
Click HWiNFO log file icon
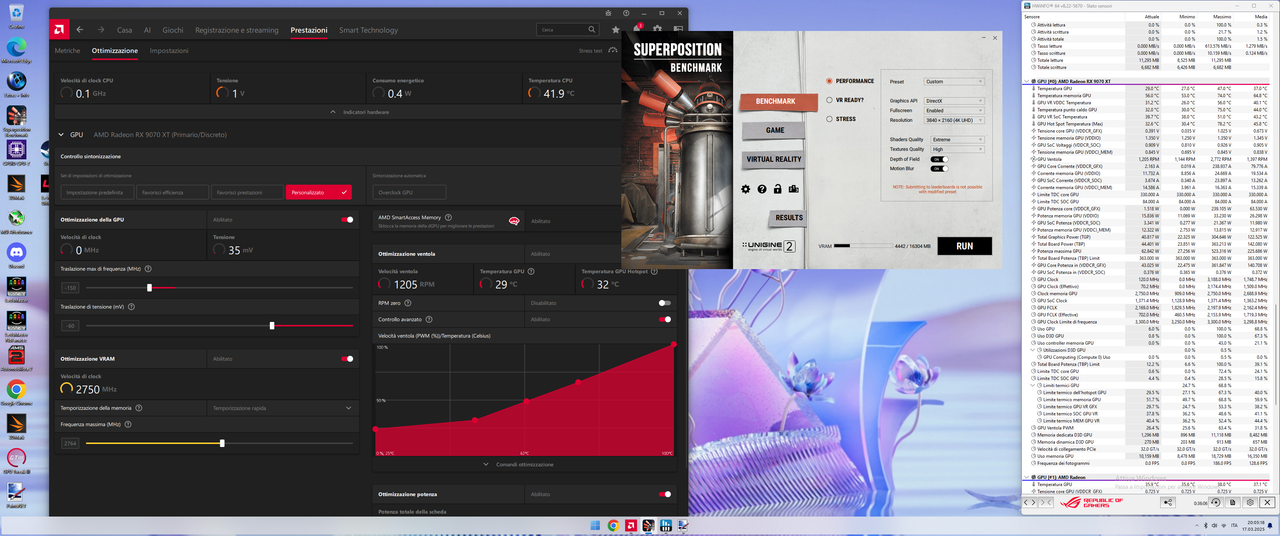[x=1233, y=502]
